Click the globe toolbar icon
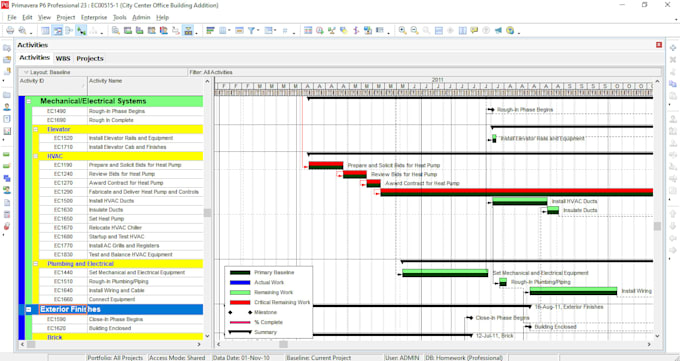 point(510,30)
